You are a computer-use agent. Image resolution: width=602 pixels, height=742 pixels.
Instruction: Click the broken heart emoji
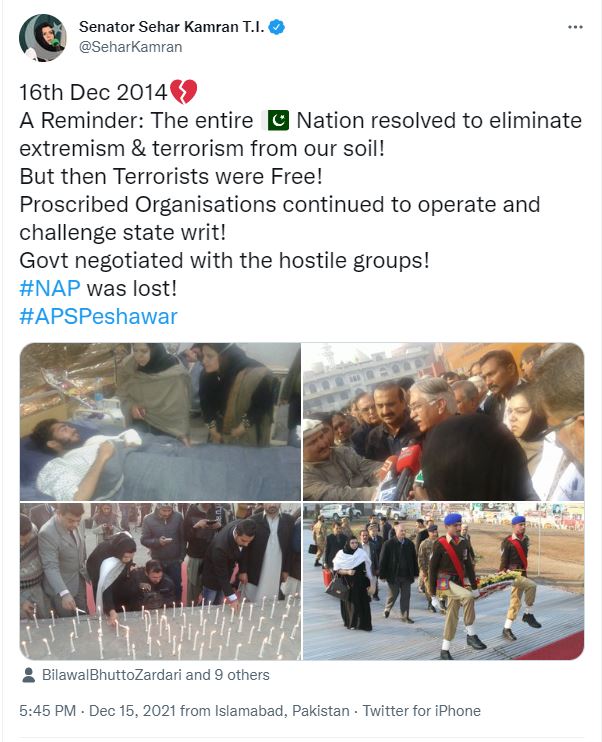pyautogui.click(x=184, y=92)
